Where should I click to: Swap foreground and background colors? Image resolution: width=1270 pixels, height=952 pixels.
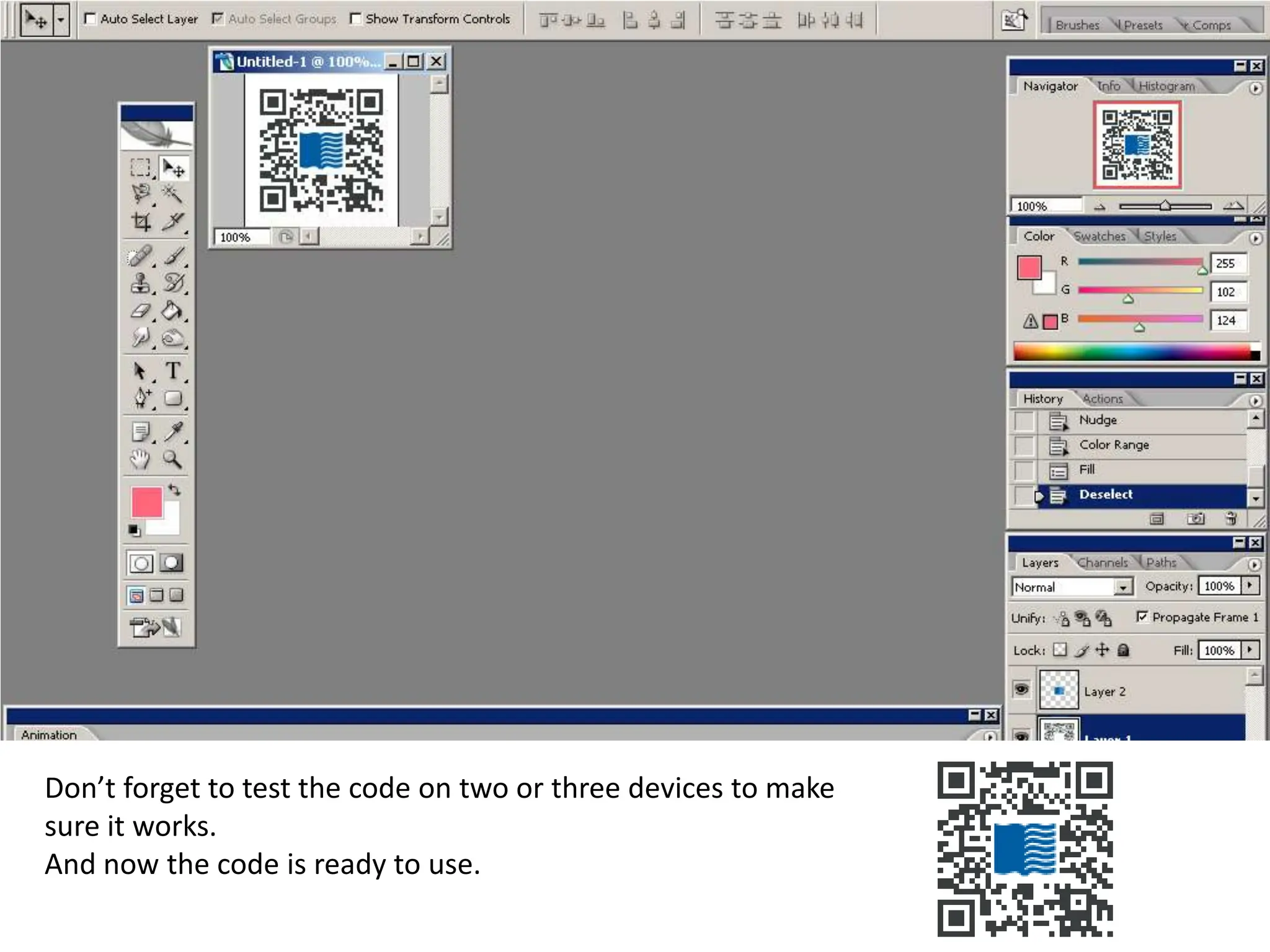click(x=174, y=490)
